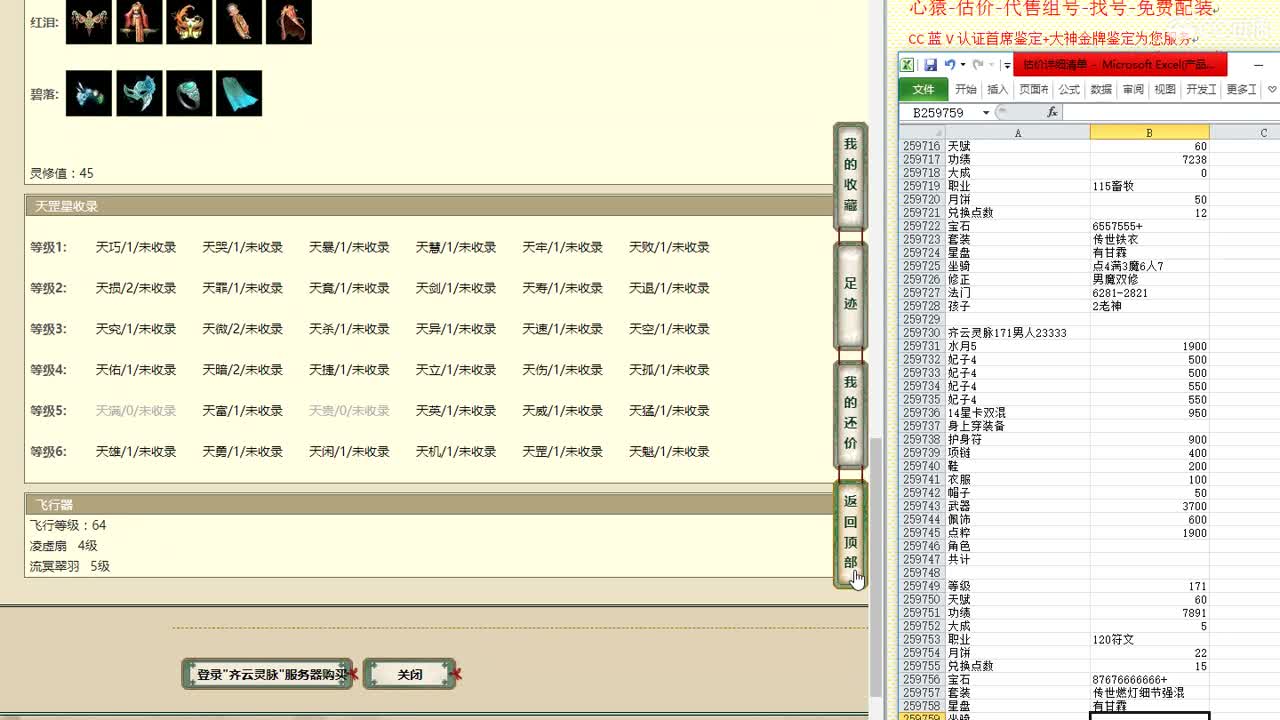Image resolution: width=1280 pixels, height=720 pixels.
Task: Click the cyan cape icon in 碧落 row
Action: 239,93
